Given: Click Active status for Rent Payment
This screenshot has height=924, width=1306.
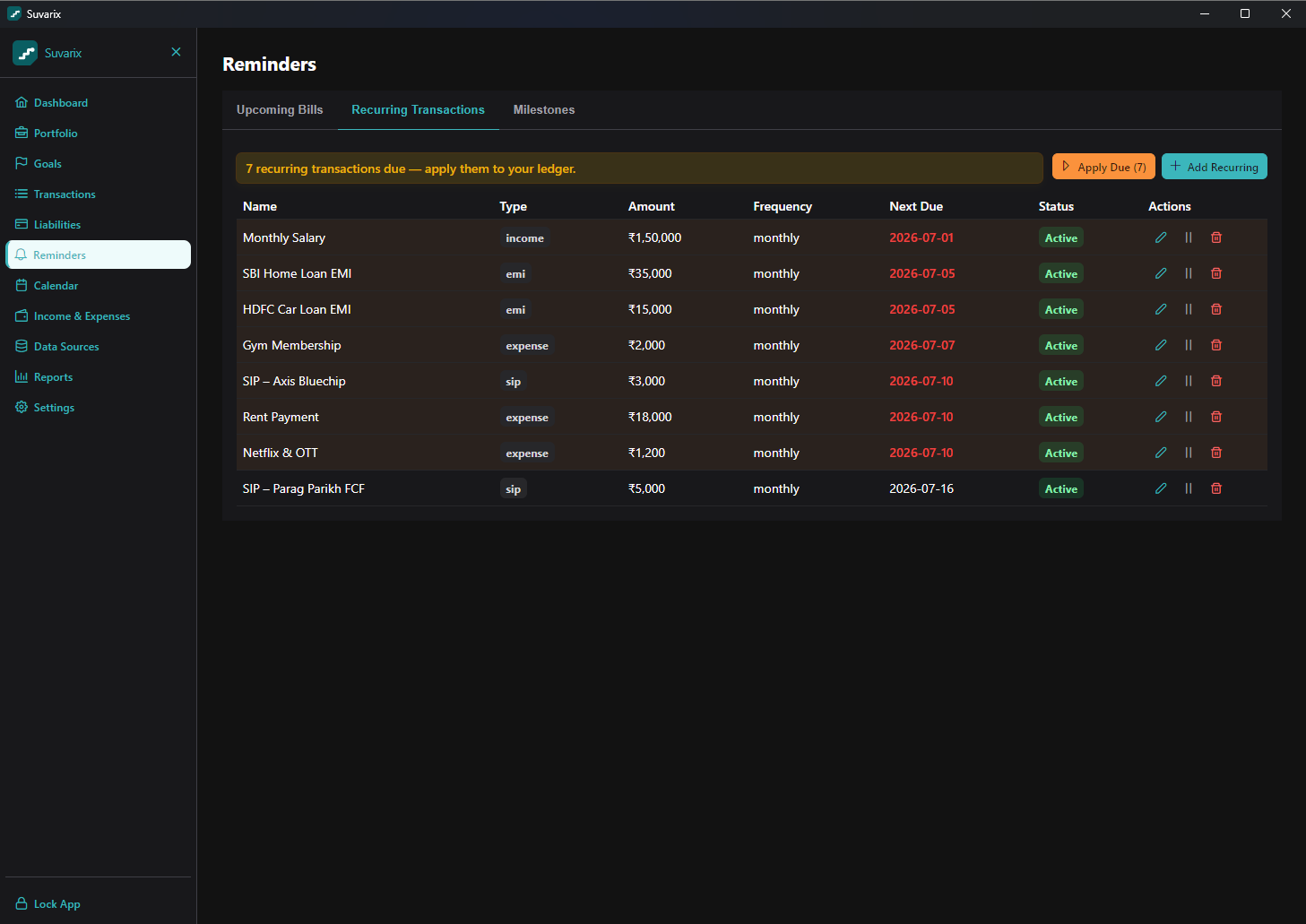Looking at the screenshot, I should pyautogui.click(x=1061, y=417).
